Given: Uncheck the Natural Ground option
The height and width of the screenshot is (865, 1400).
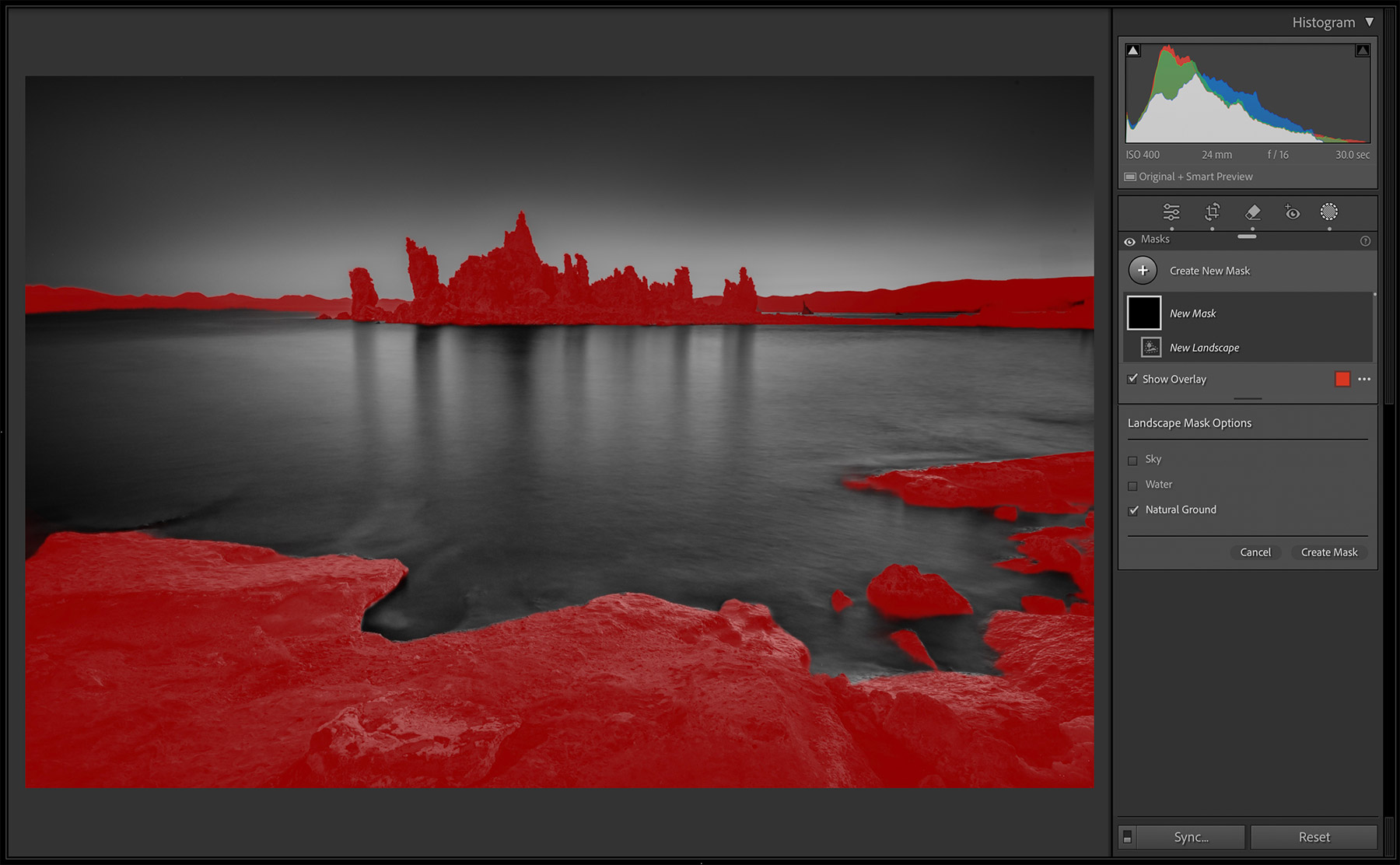Looking at the screenshot, I should 1133,510.
